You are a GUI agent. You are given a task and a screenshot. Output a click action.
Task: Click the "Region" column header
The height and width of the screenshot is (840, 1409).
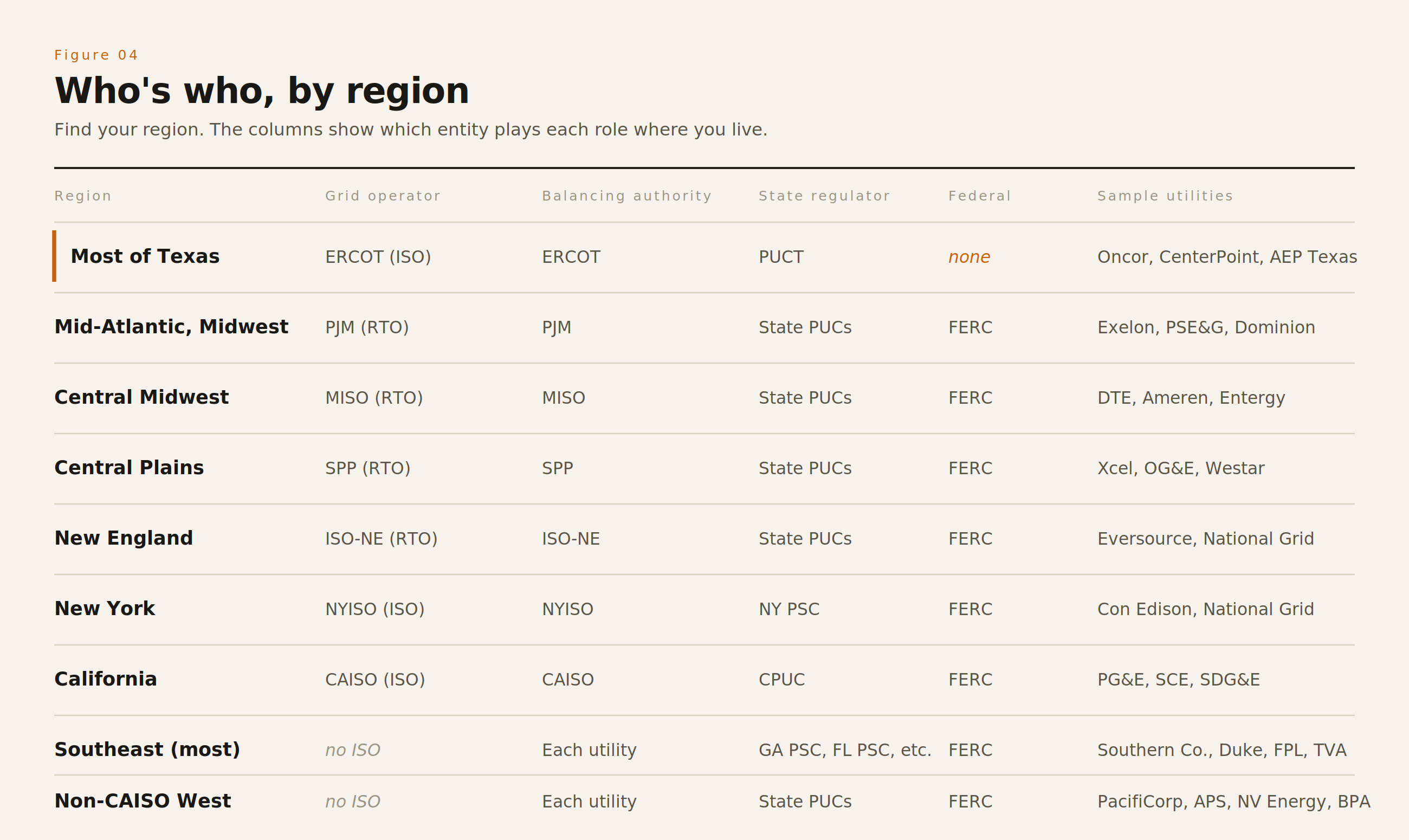83,196
